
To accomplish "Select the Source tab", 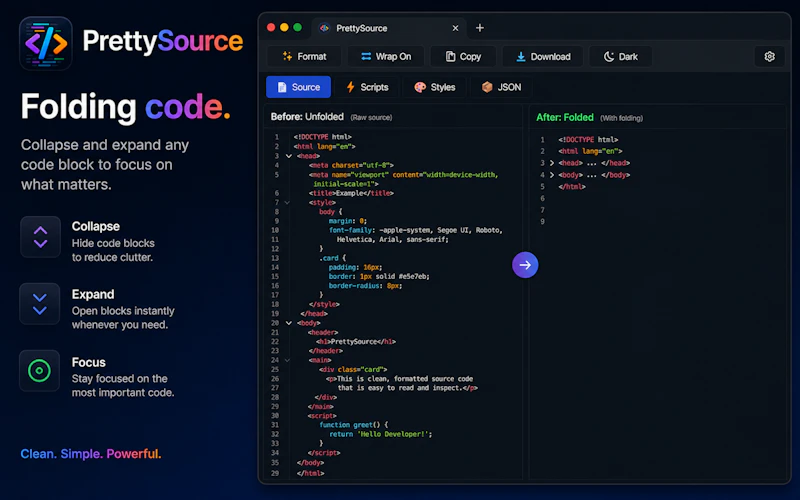I will pyautogui.click(x=298, y=87).
